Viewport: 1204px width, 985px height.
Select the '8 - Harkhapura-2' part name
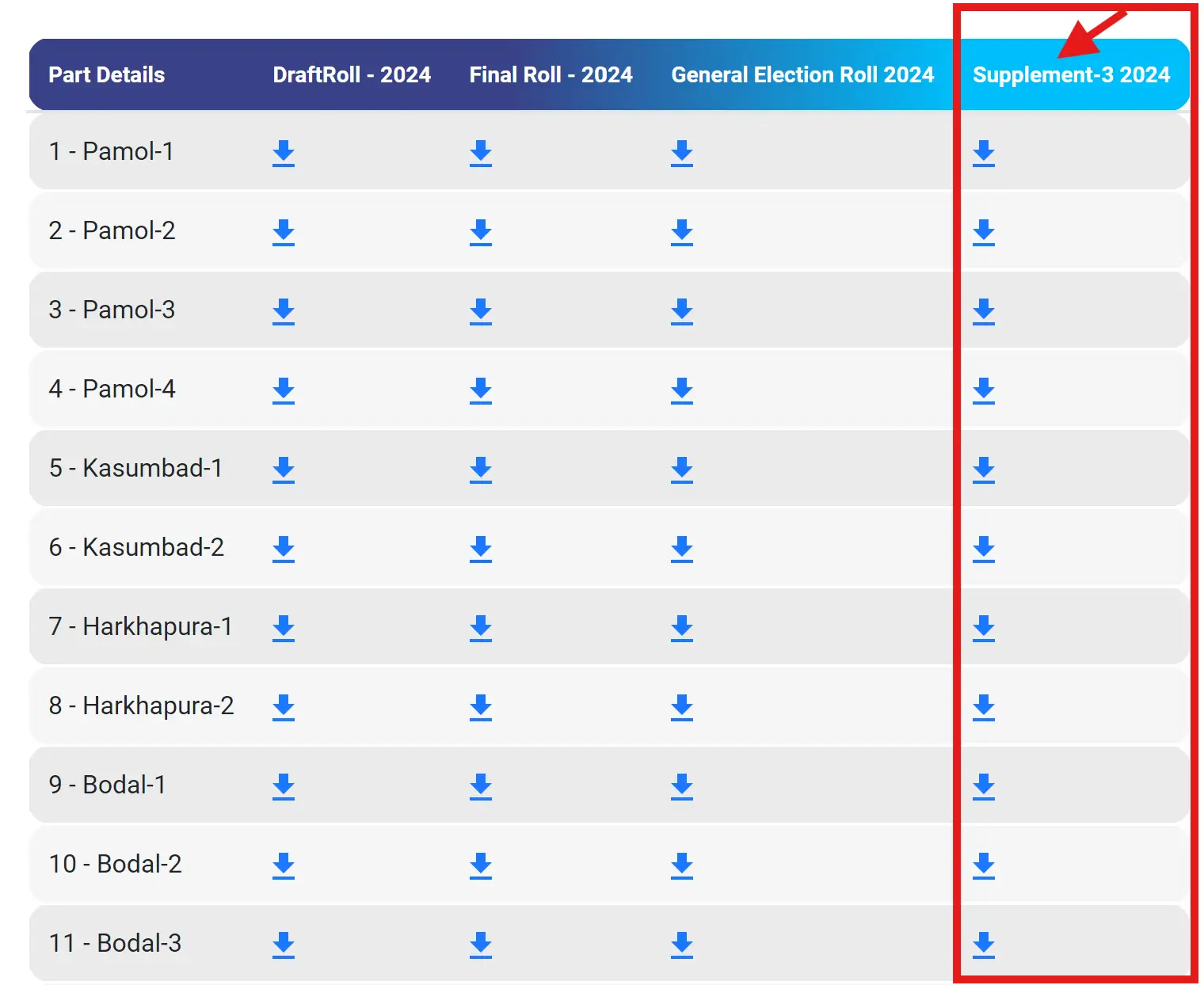[141, 705]
